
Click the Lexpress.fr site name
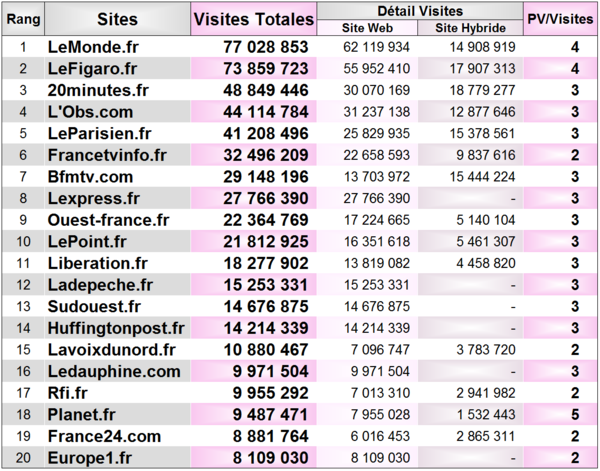(94, 199)
